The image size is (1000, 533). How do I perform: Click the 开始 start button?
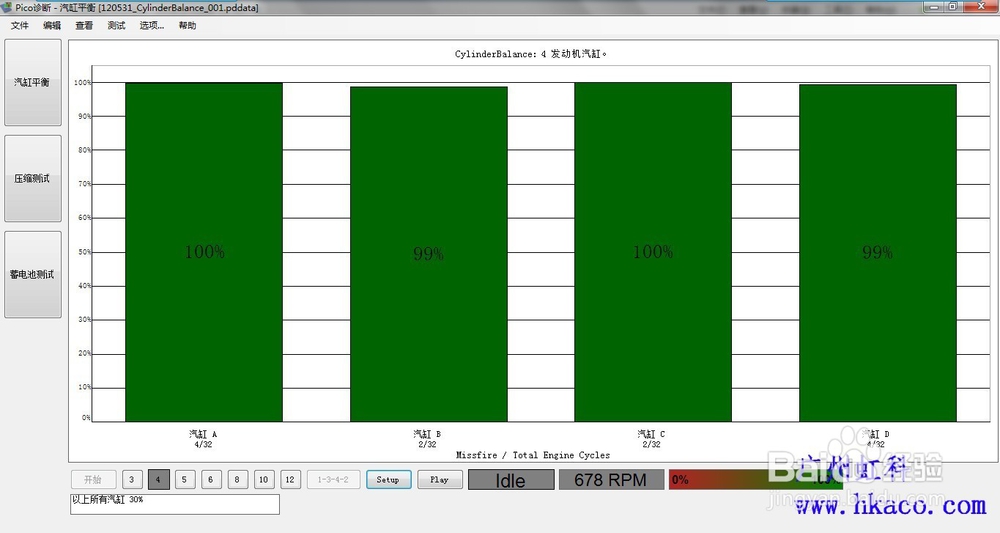click(93, 479)
